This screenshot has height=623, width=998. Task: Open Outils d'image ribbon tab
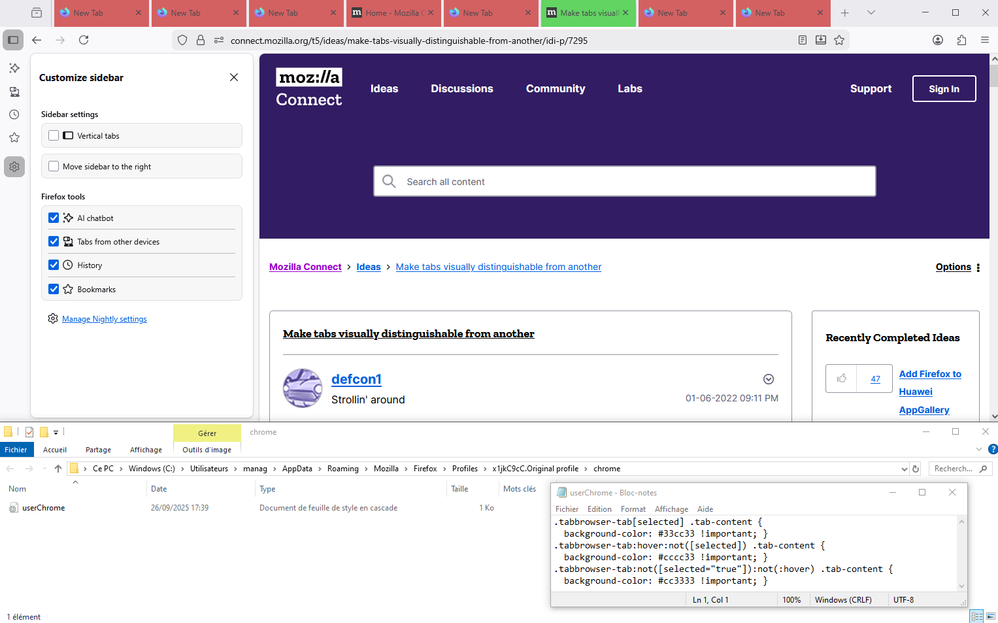click(207, 449)
